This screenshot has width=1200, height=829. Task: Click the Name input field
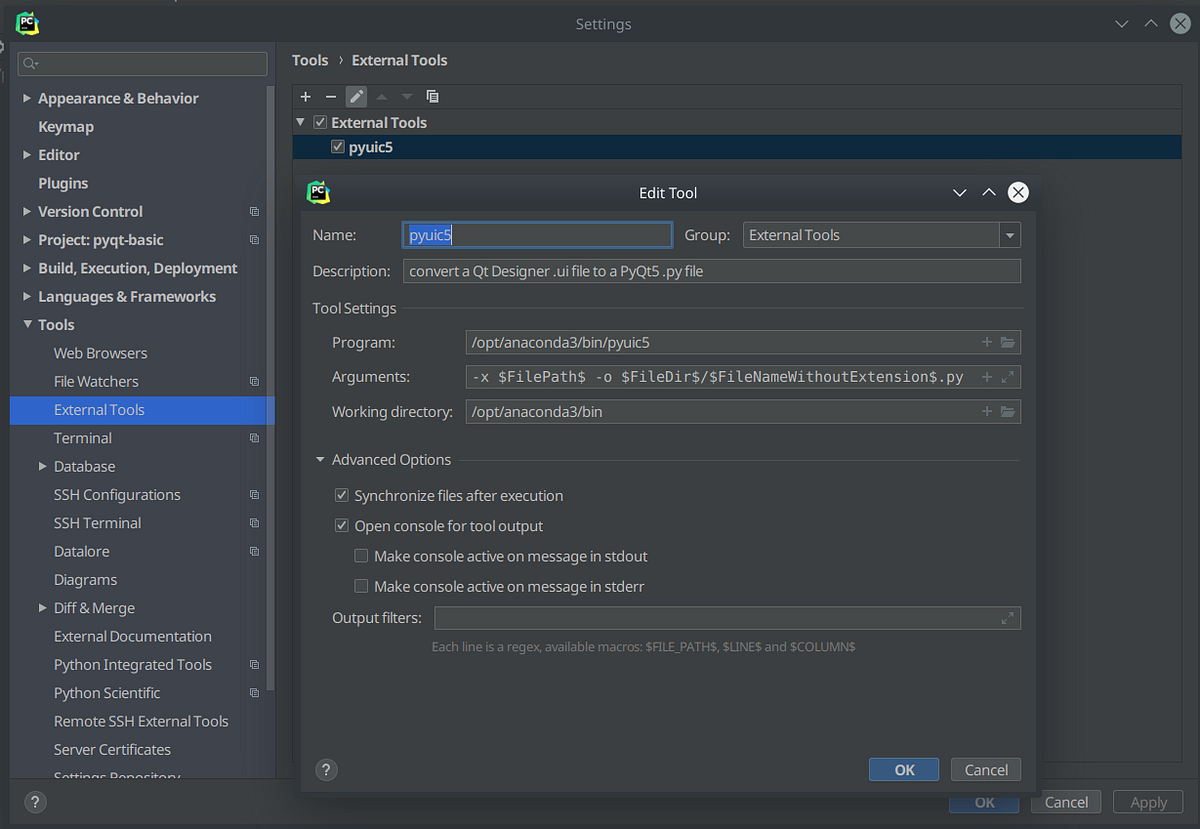click(537, 235)
